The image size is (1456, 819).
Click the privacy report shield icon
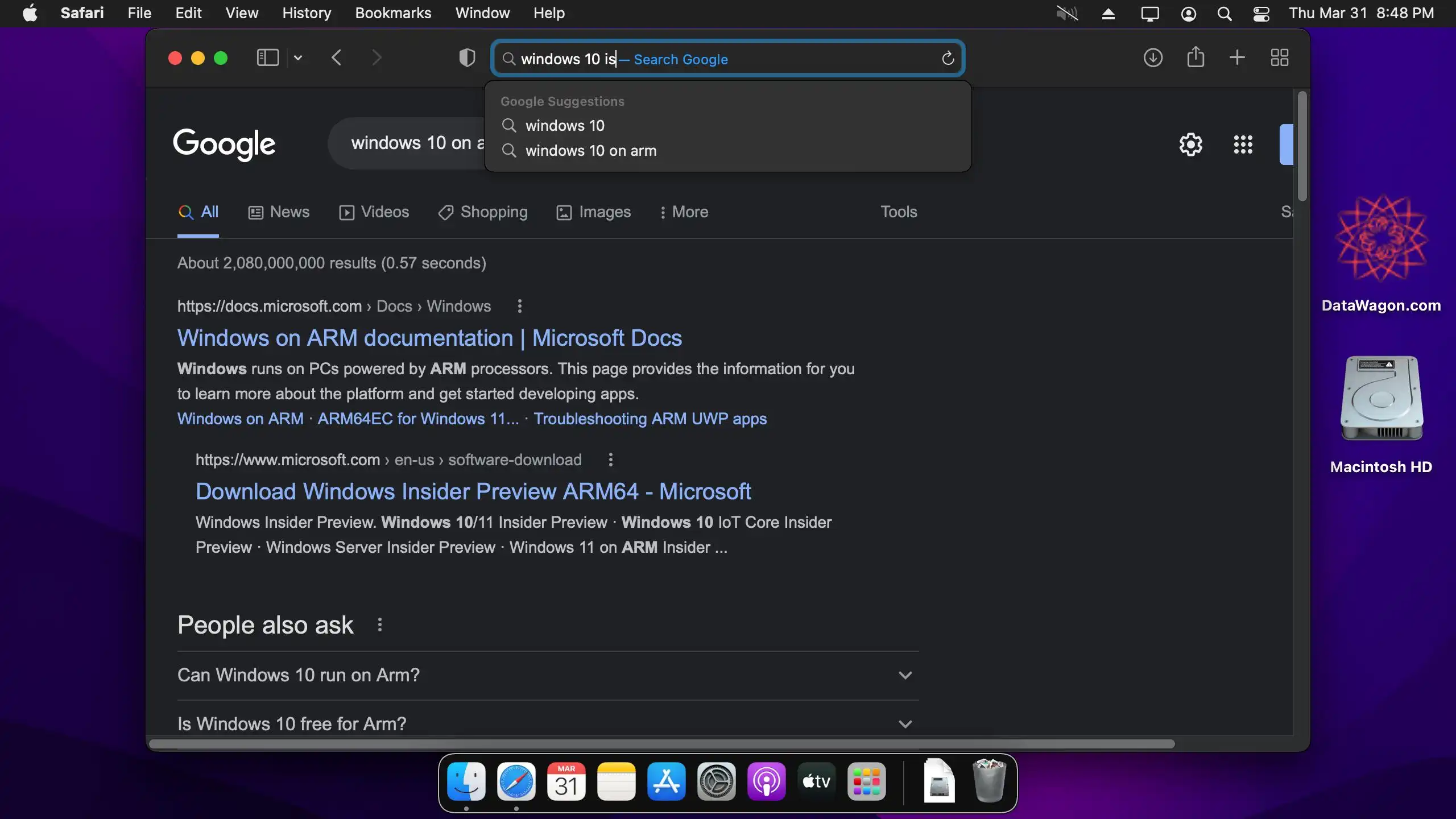[467, 57]
